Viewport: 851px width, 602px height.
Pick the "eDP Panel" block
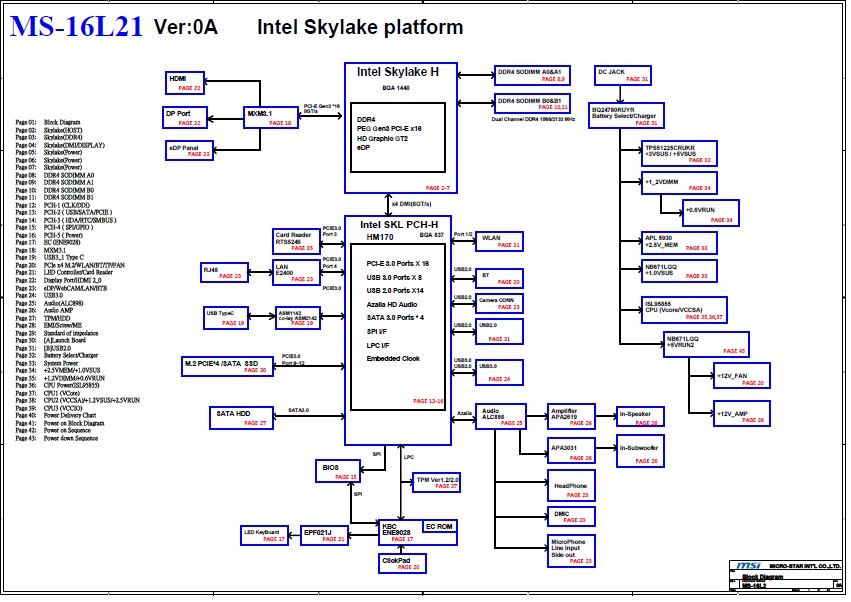pos(189,150)
